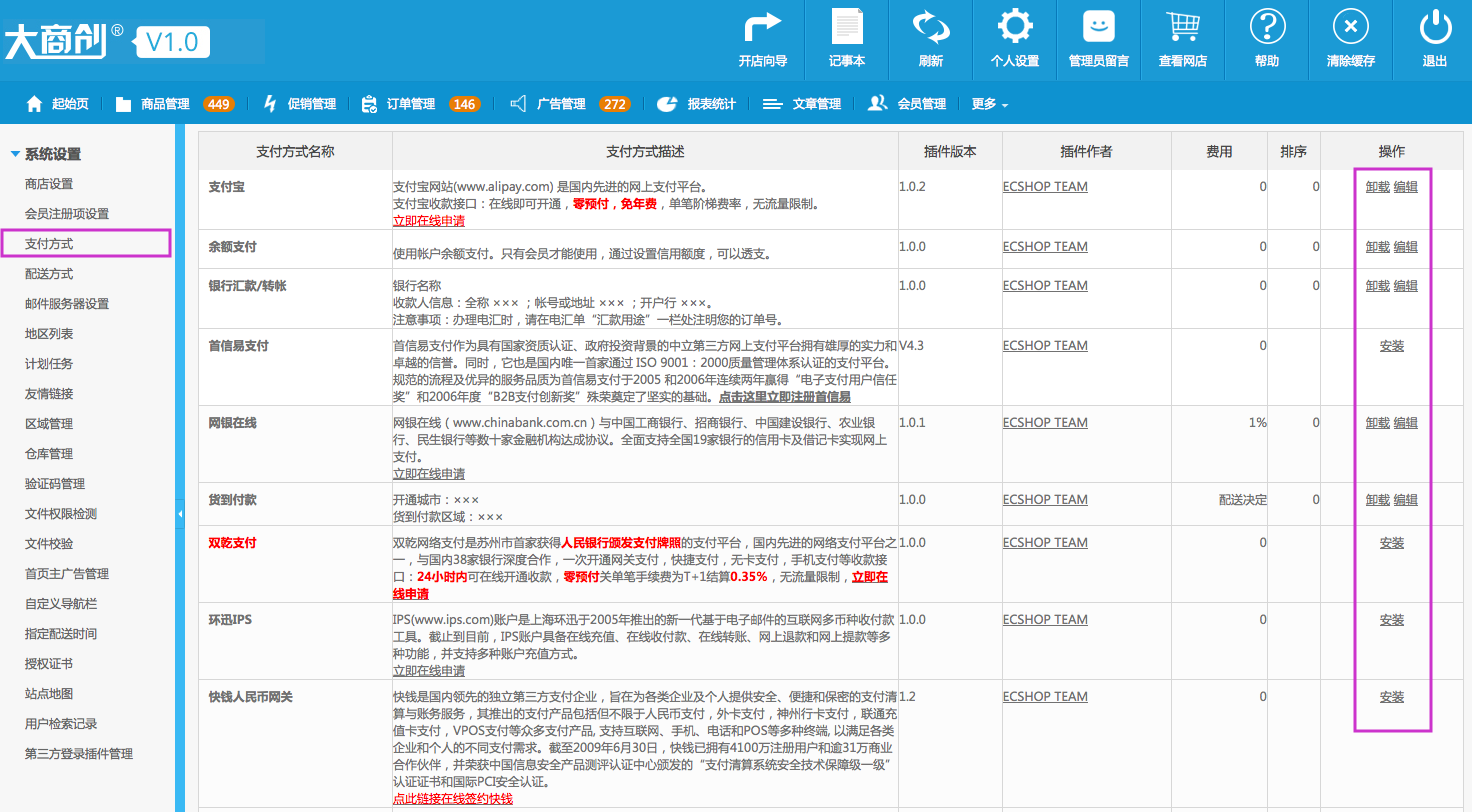Expand the 更多 dropdown
This screenshot has height=812, width=1472.
pyautogui.click(x=990, y=103)
